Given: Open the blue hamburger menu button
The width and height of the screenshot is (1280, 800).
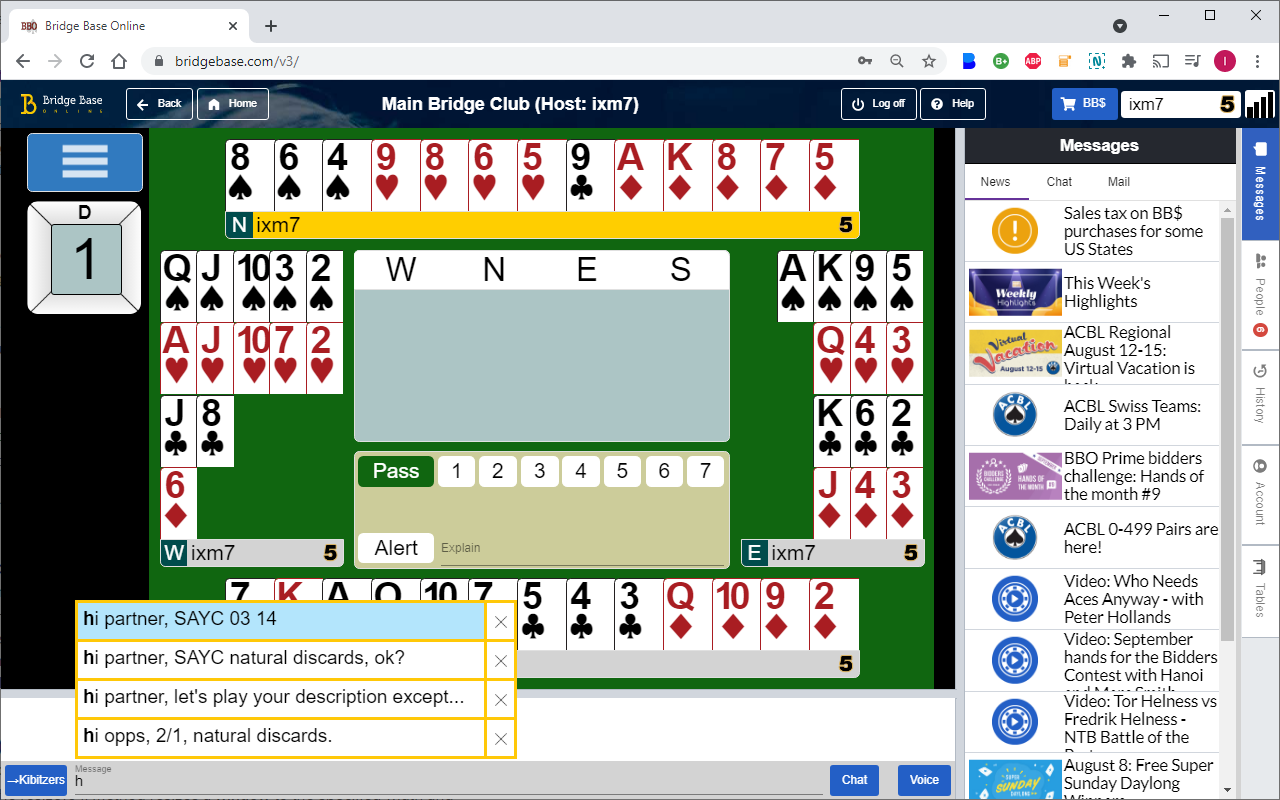Looking at the screenshot, I should (x=85, y=162).
